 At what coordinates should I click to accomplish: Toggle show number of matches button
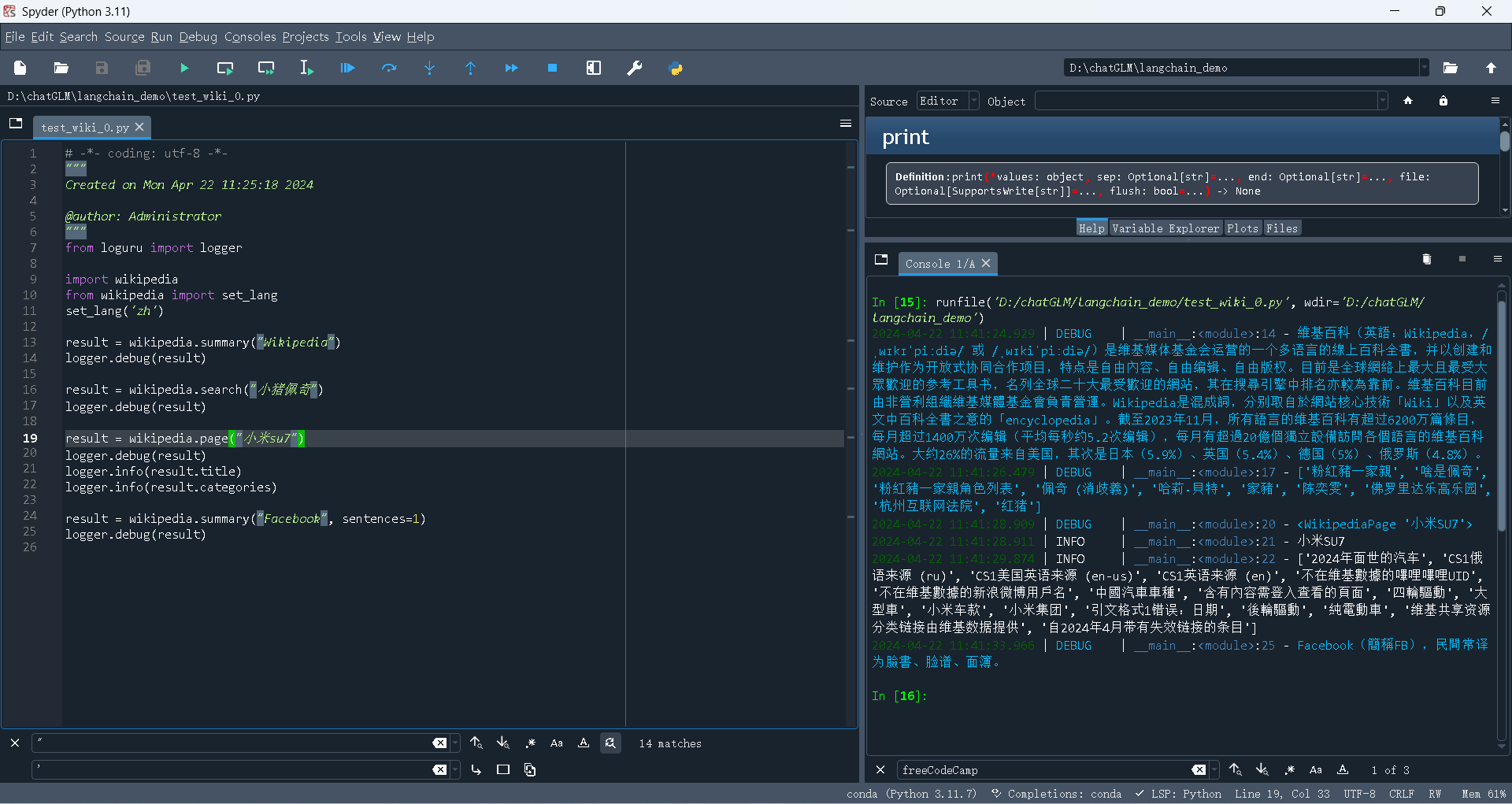[x=610, y=743]
